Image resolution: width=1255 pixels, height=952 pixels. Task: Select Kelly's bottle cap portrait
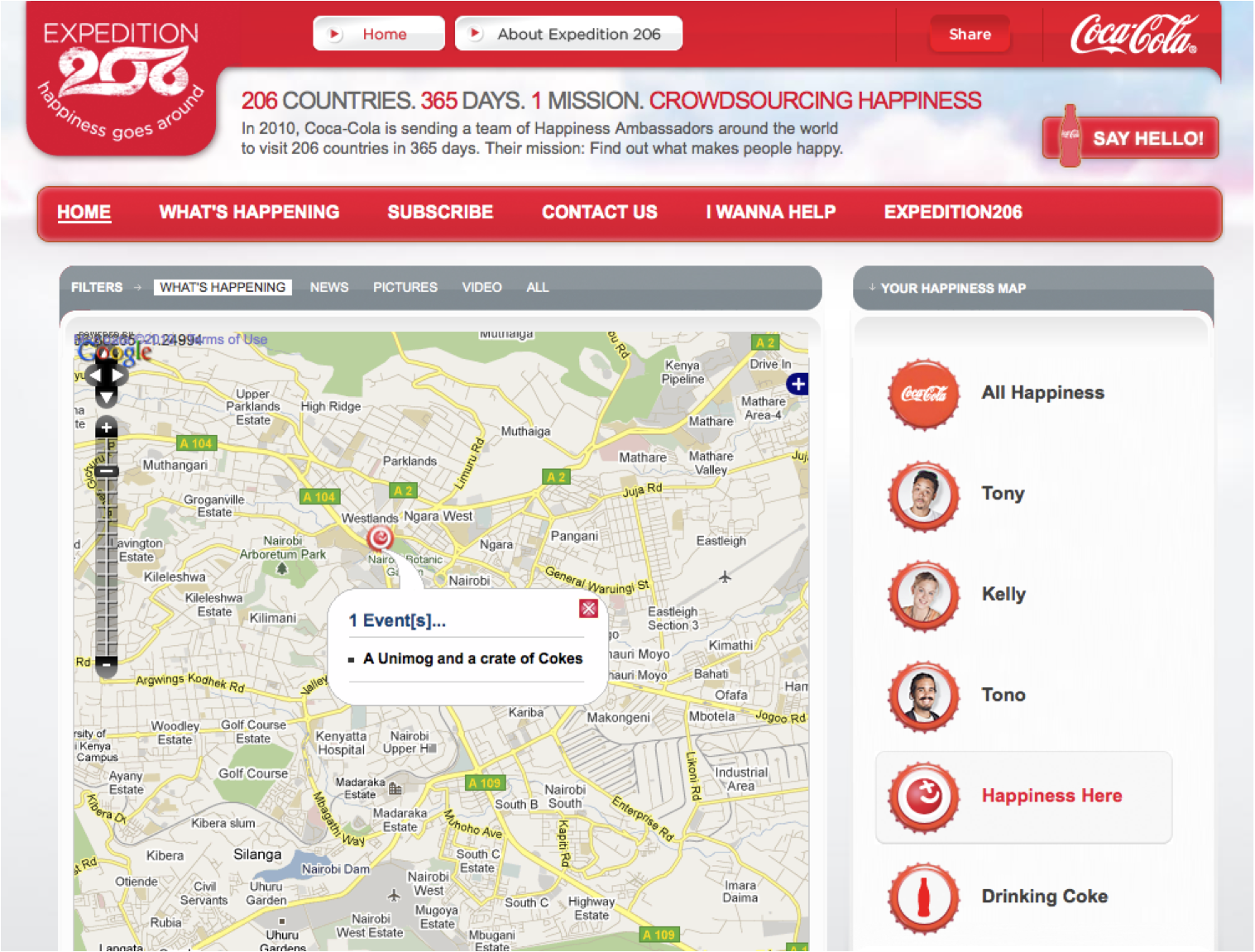coord(924,596)
